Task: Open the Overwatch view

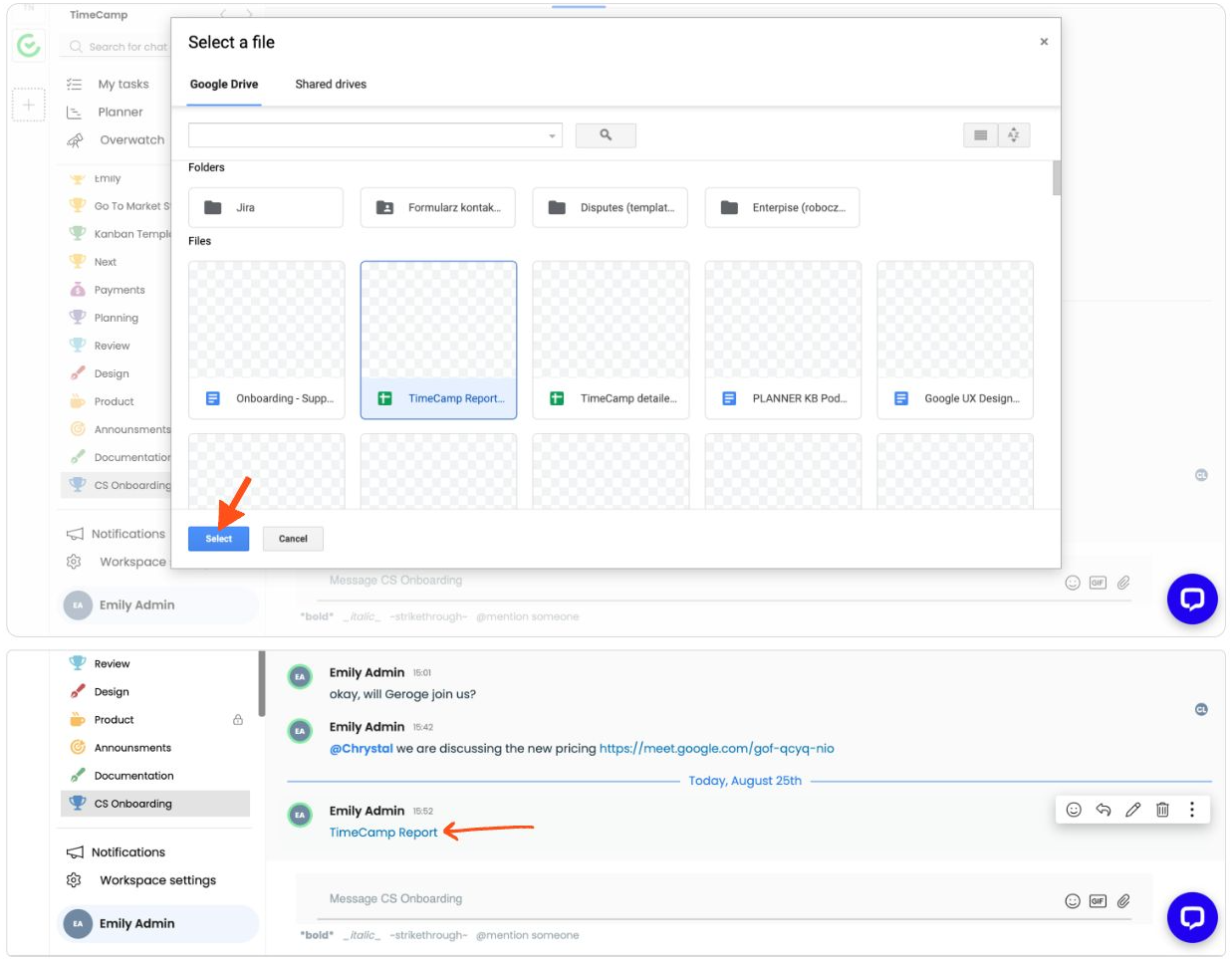Action: pos(131,139)
